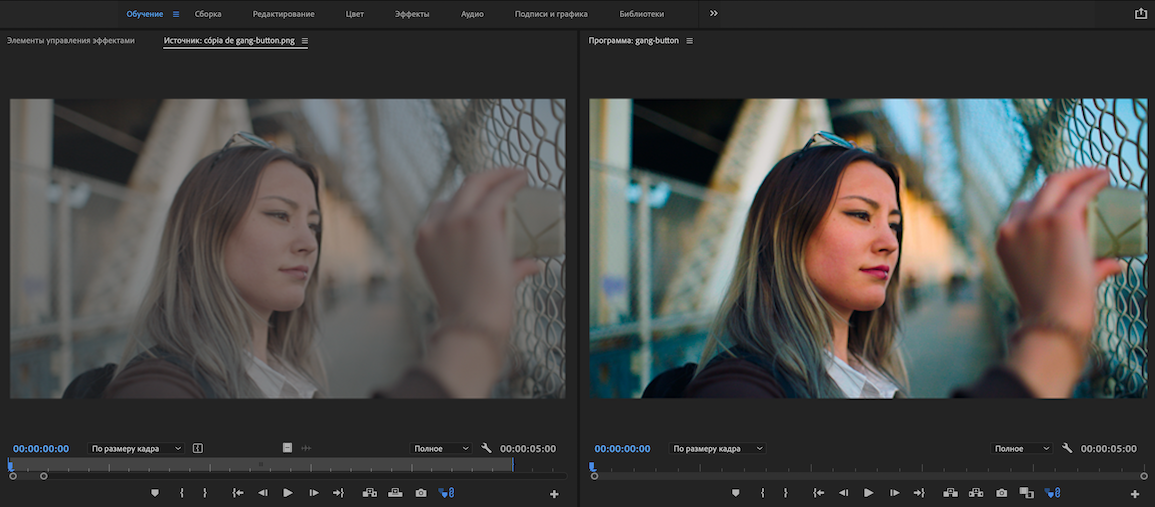Open Program monitor playback resolution dropdown

tap(1022, 449)
